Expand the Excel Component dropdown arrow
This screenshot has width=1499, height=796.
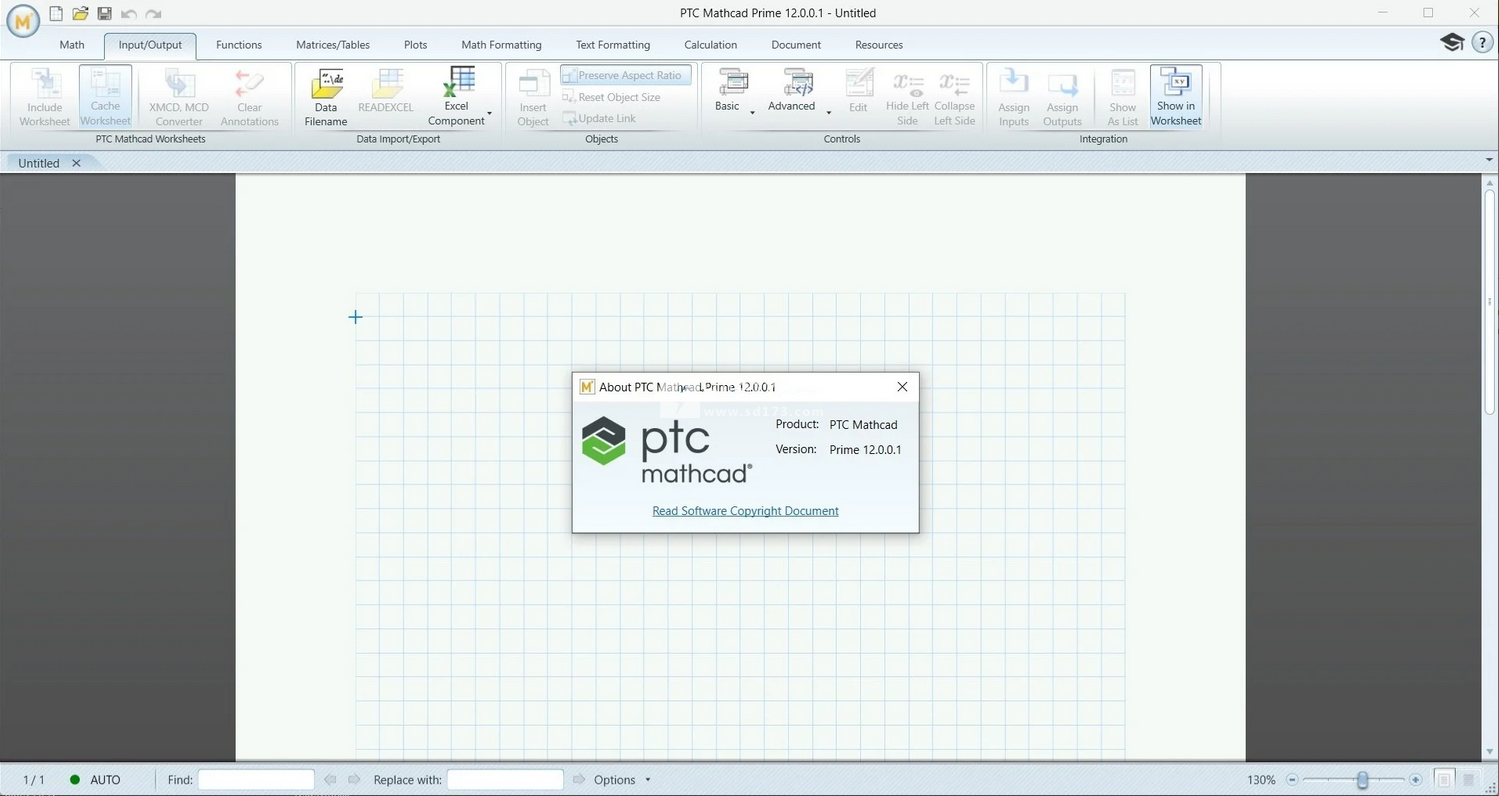(x=490, y=113)
